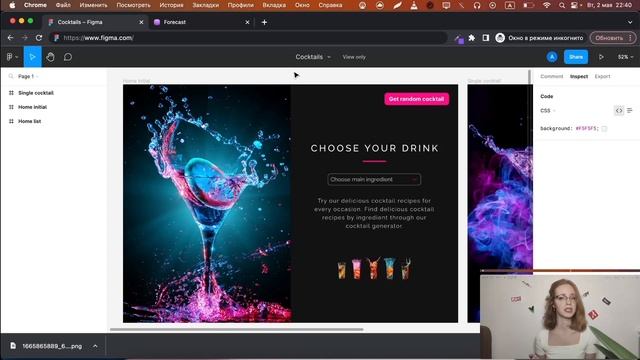This screenshot has width=640, height=360.
Task: Go forward in browser
Action: [x=24, y=38]
